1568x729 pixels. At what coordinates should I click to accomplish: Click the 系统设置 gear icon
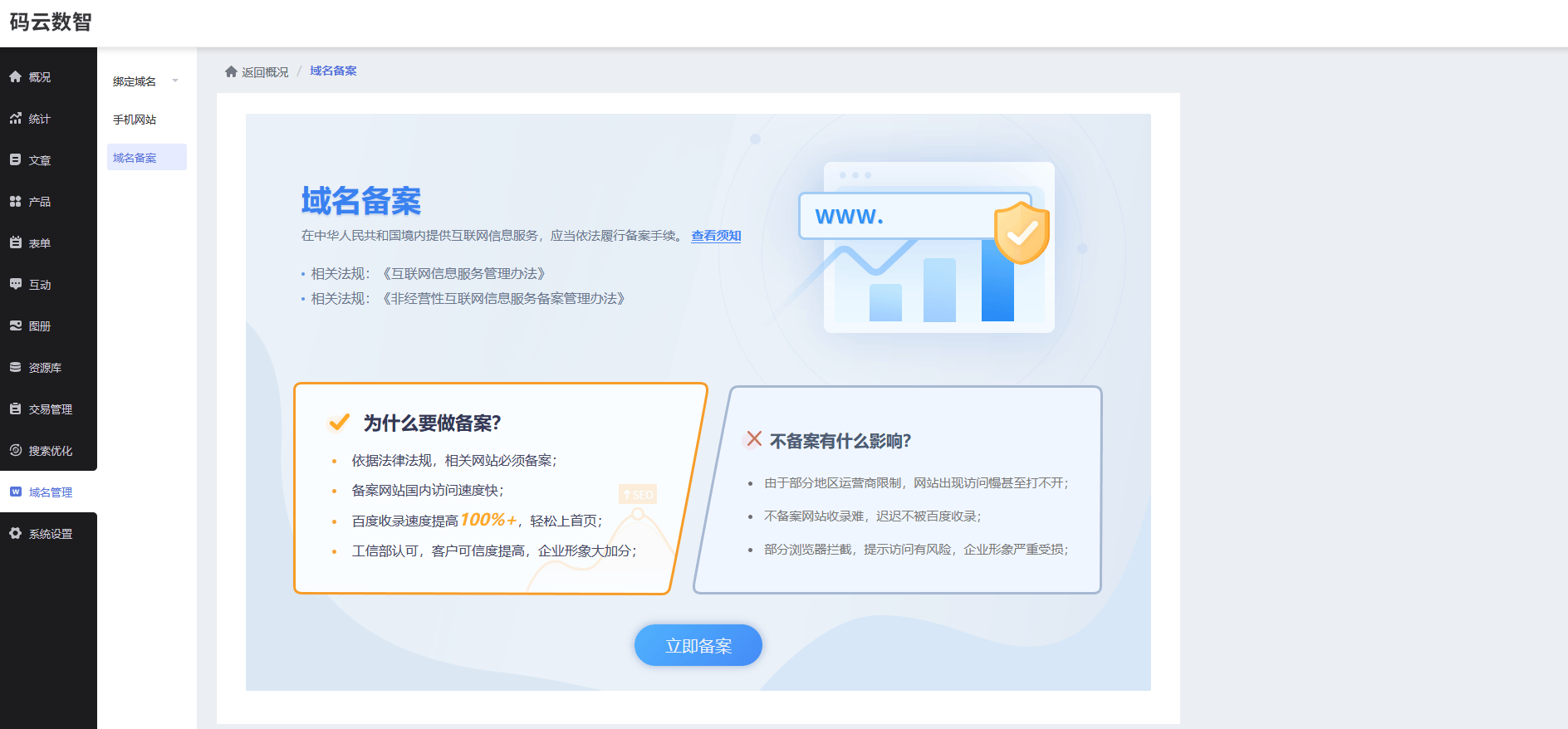click(15, 533)
